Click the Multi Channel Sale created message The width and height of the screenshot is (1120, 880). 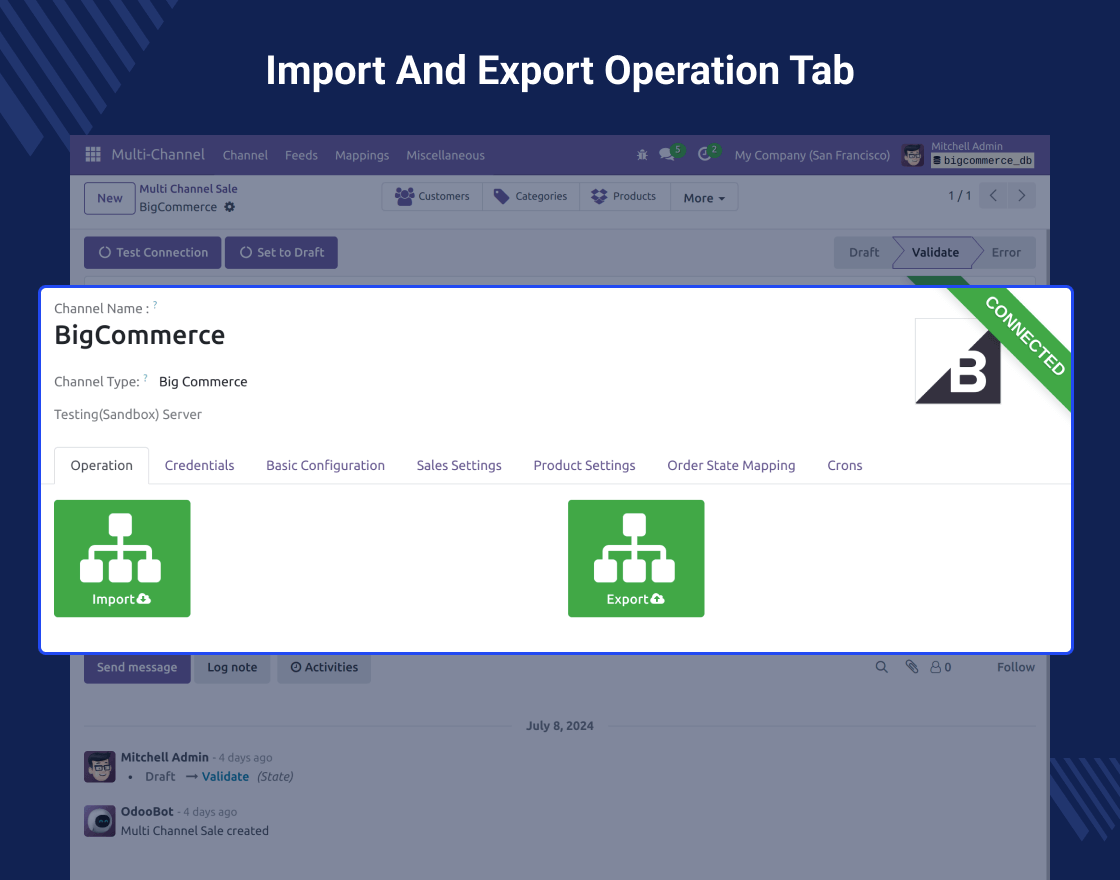click(194, 831)
